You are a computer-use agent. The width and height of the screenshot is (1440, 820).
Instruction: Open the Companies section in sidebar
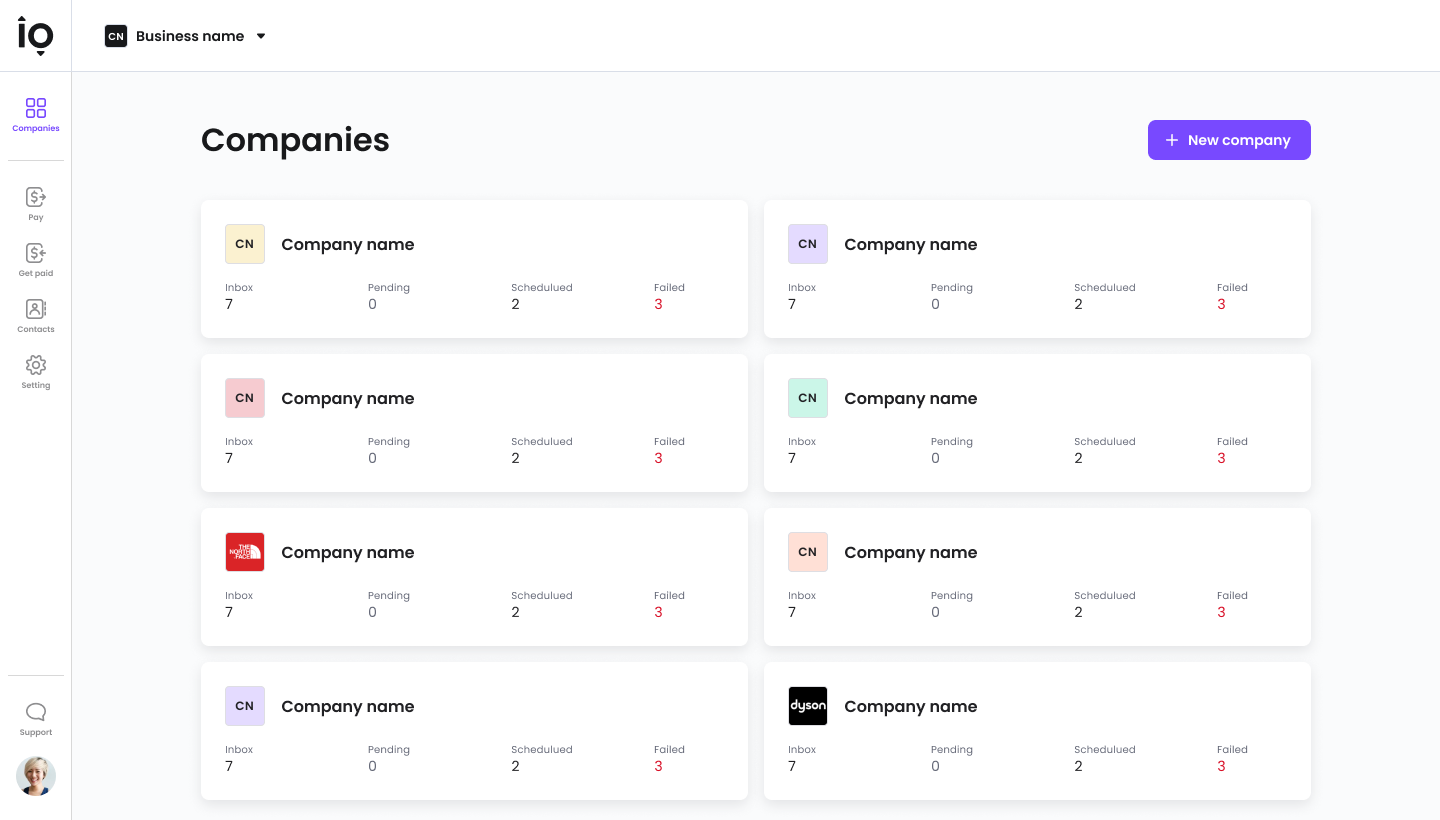(x=36, y=114)
